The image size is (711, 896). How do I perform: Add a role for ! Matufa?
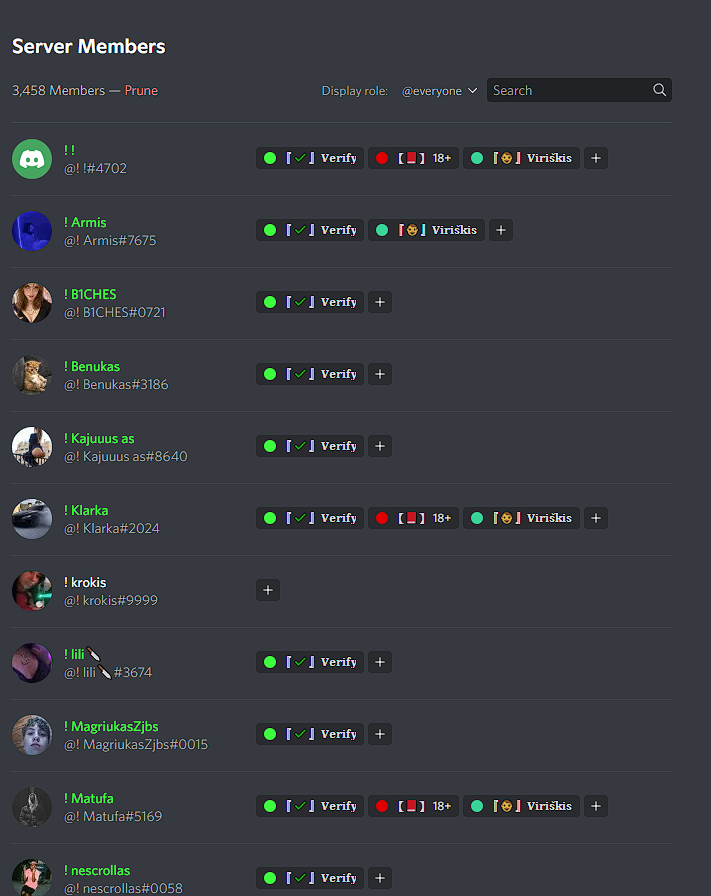tap(596, 806)
